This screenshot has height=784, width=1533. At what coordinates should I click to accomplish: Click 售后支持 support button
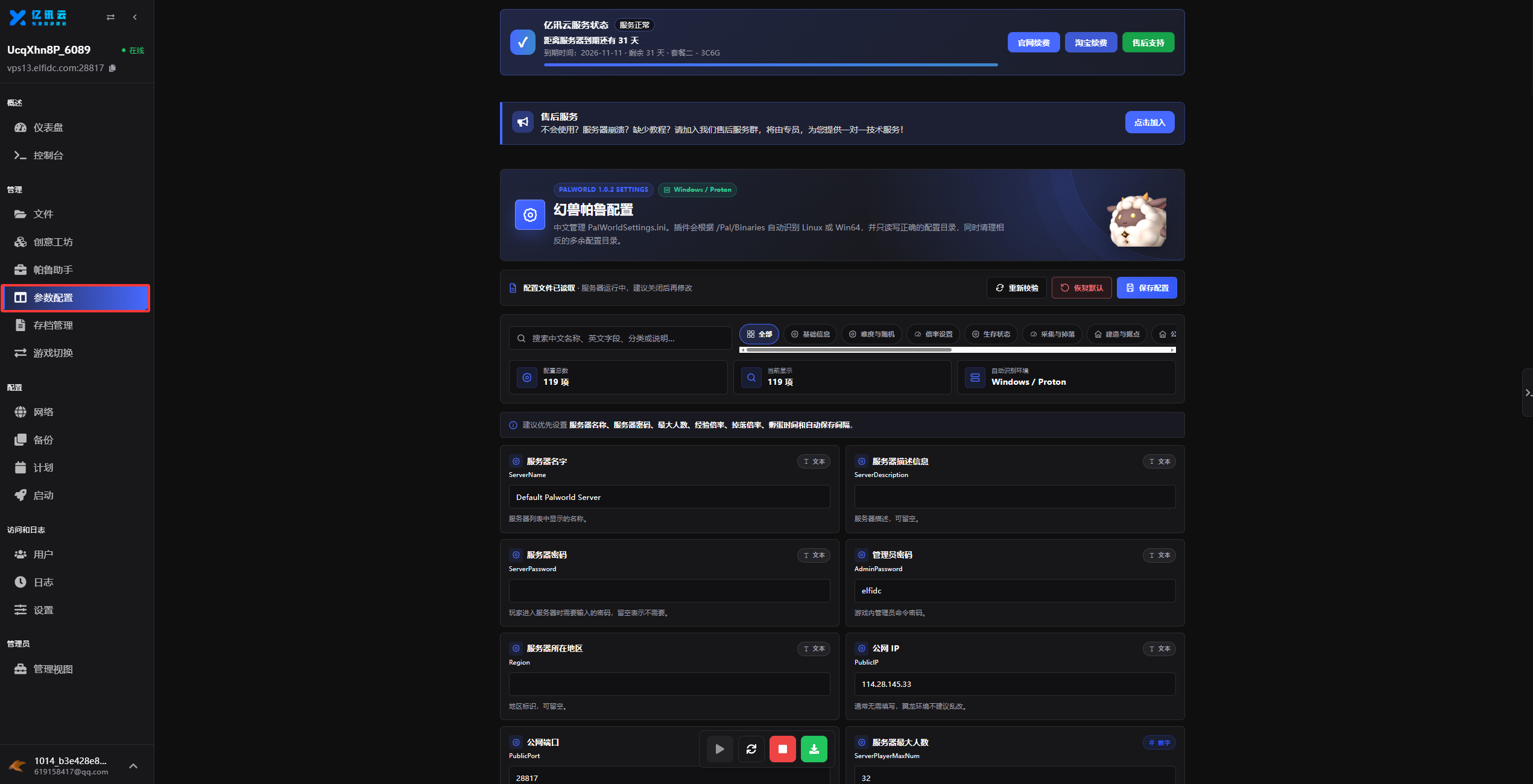coord(1148,43)
